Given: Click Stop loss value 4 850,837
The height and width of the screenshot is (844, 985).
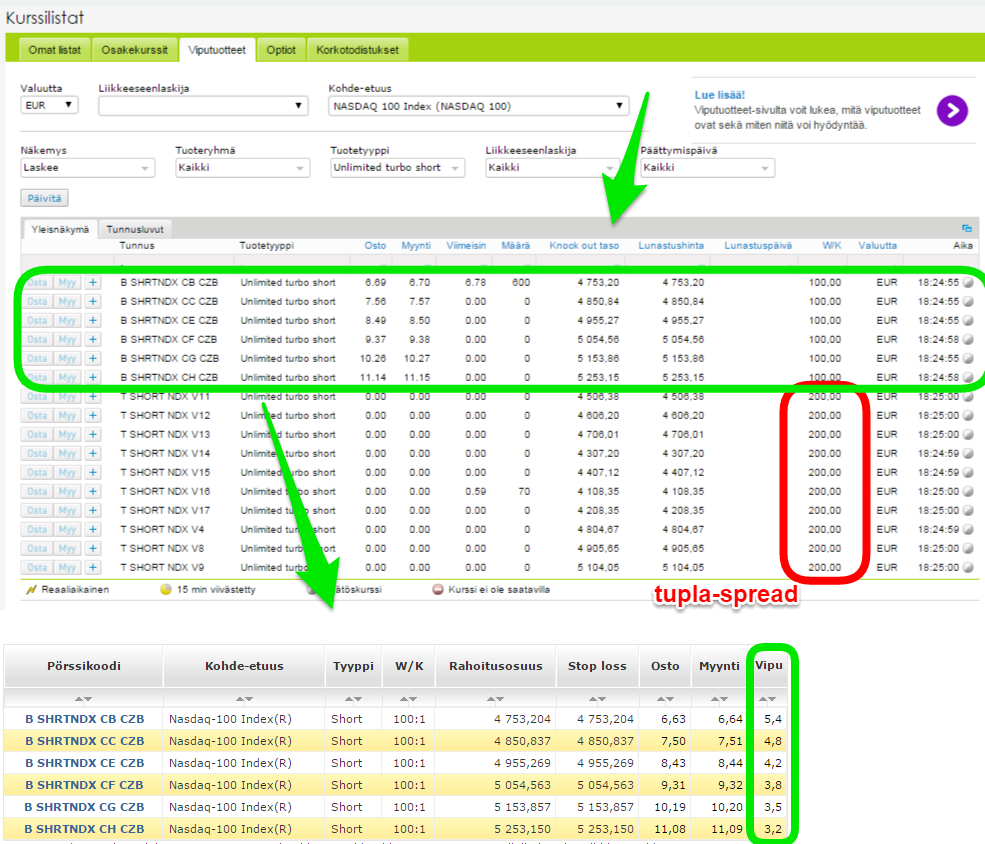Looking at the screenshot, I should pos(606,741).
